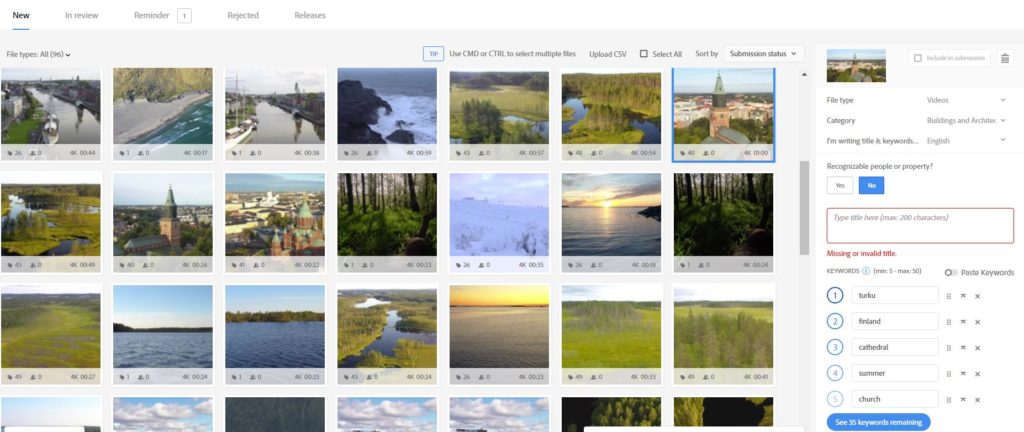Click See 35 keywords remaining button
The height and width of the screenshot is (432, 1024).
[878, 422]
